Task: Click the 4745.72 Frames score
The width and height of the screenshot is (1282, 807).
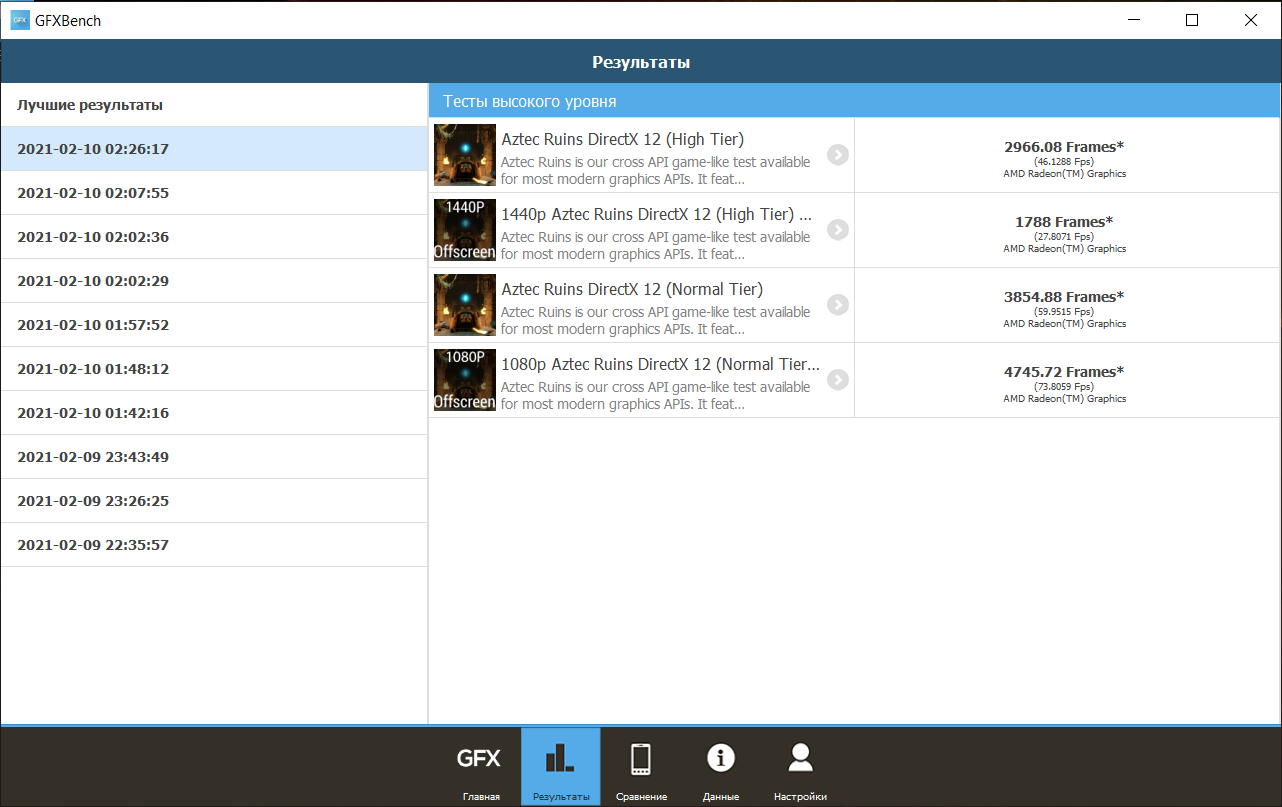Action: [1064, 372]
